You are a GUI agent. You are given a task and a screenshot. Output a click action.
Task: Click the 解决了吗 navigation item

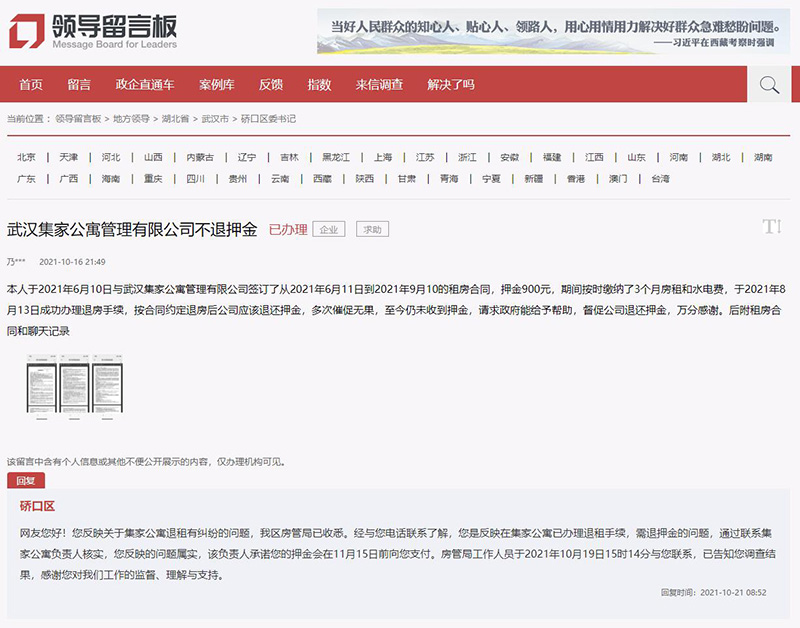pos(451,85)
